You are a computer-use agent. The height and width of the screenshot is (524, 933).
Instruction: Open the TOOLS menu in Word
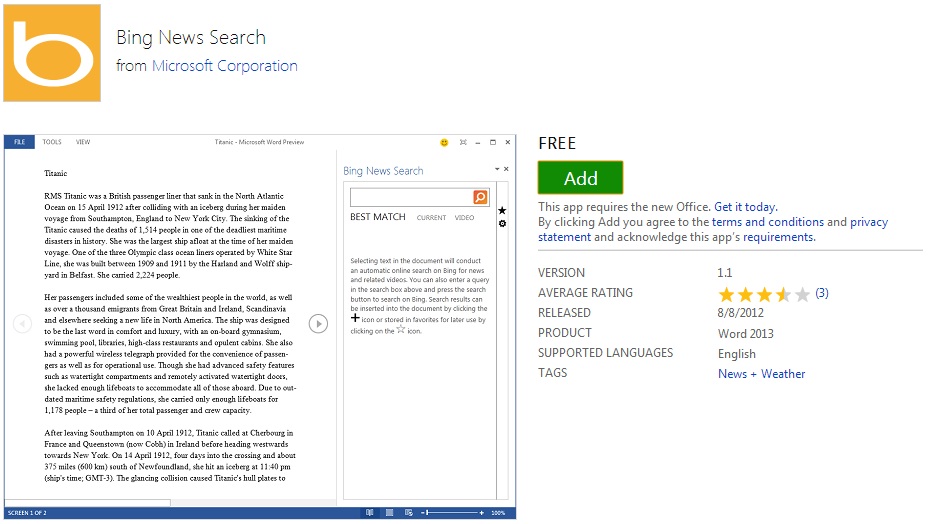pyautogui.click(x=52, y=142)
